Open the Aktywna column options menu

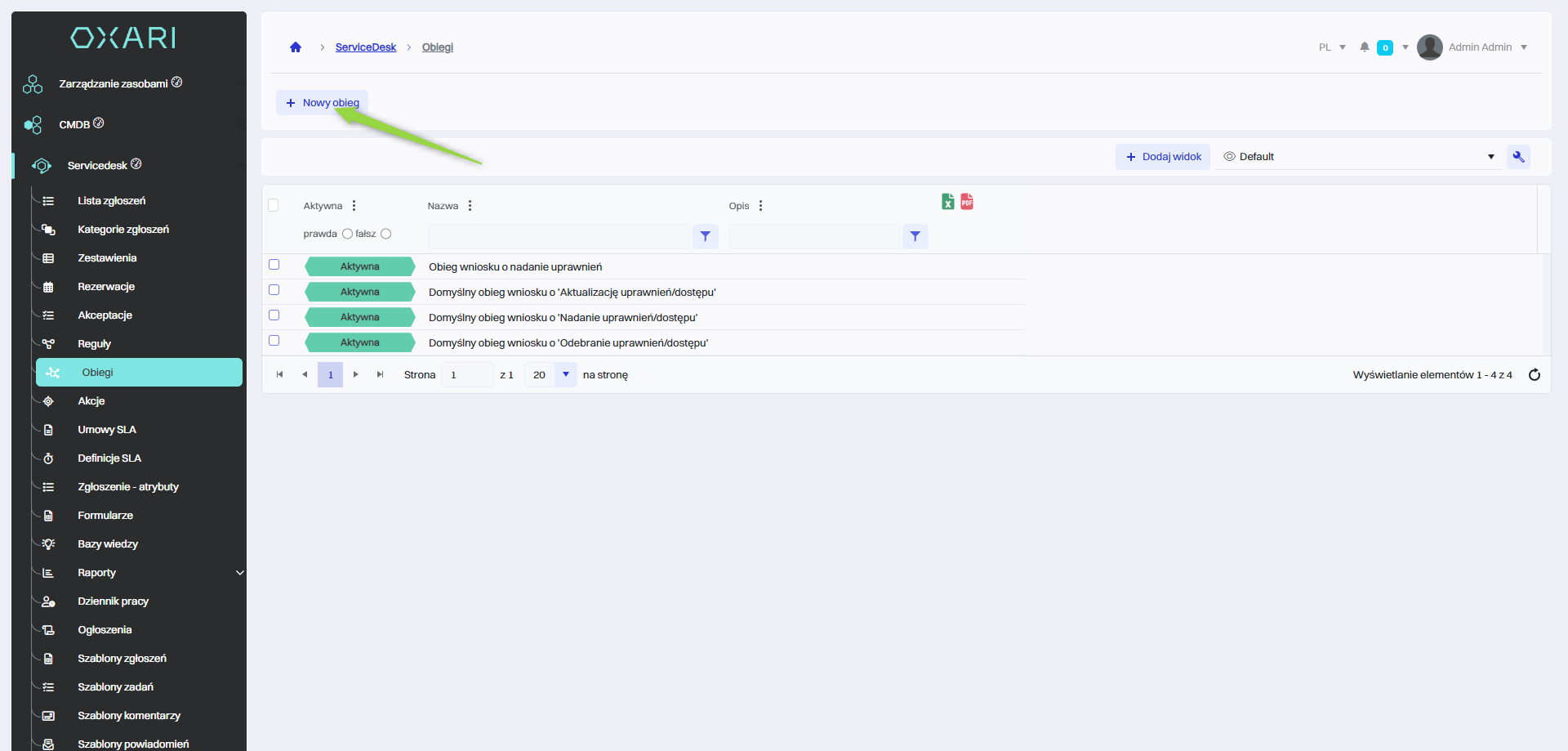354,206
